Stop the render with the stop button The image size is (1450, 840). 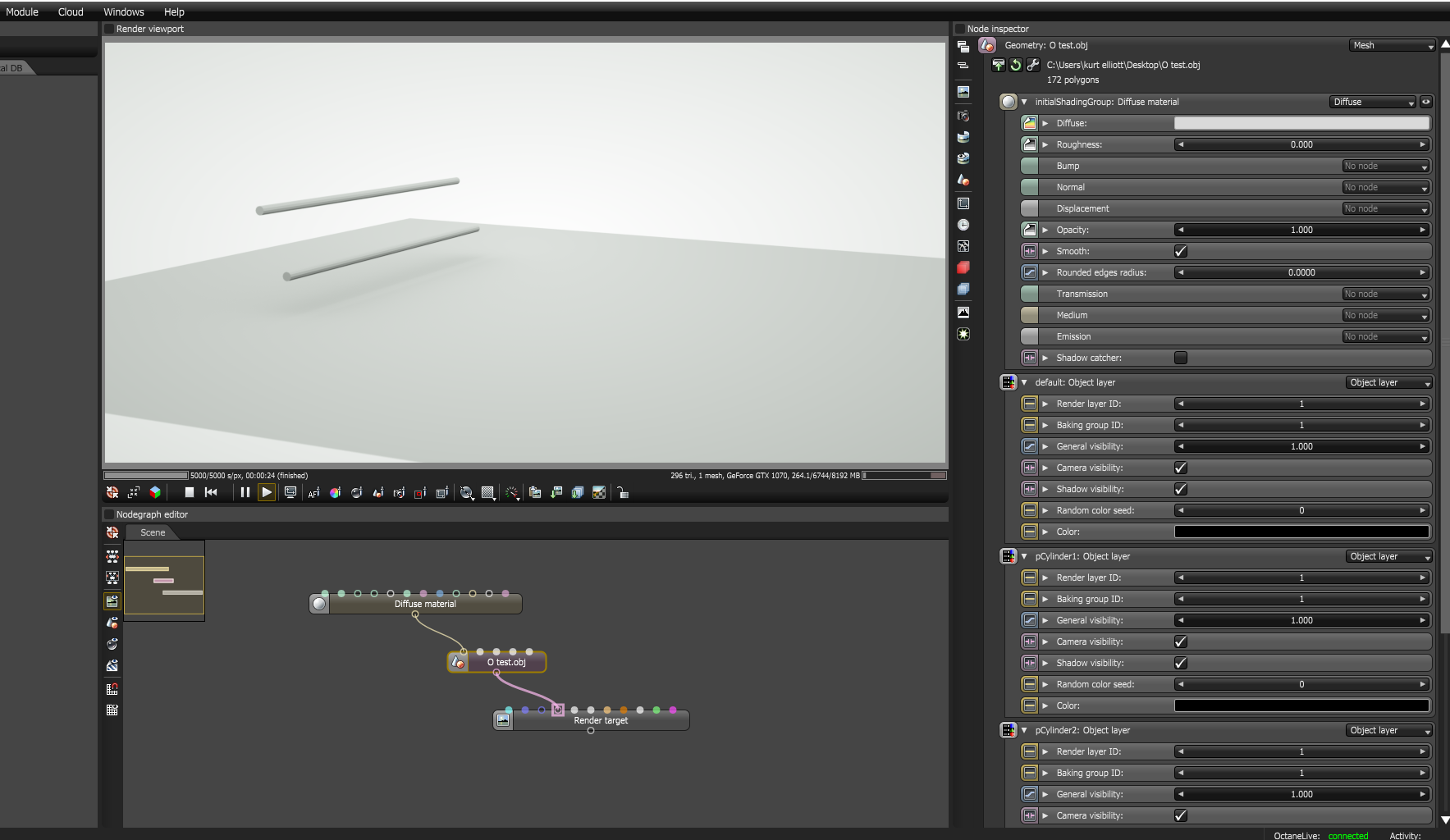[x=189, y=492]
